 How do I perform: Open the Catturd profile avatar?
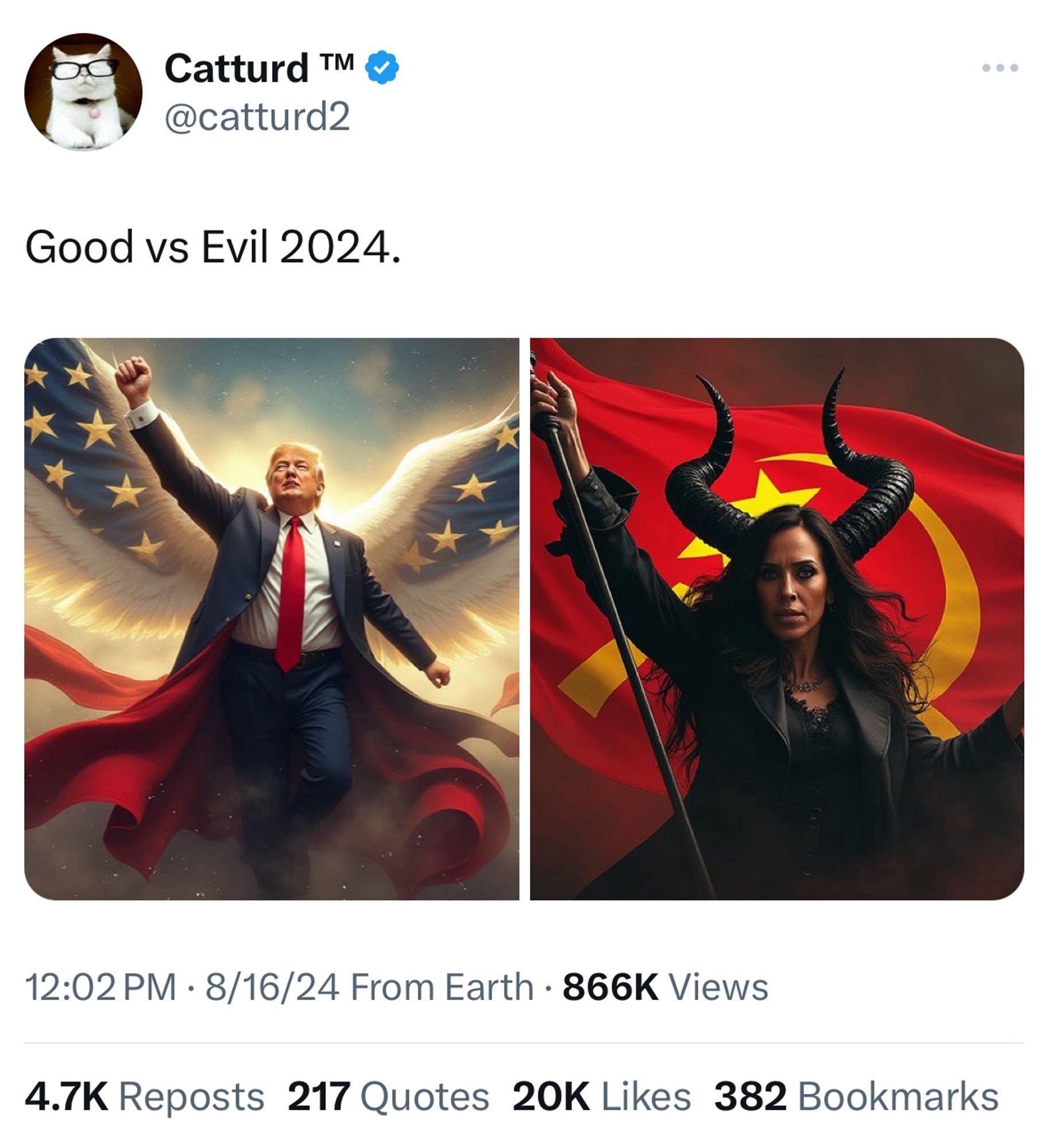83,92
